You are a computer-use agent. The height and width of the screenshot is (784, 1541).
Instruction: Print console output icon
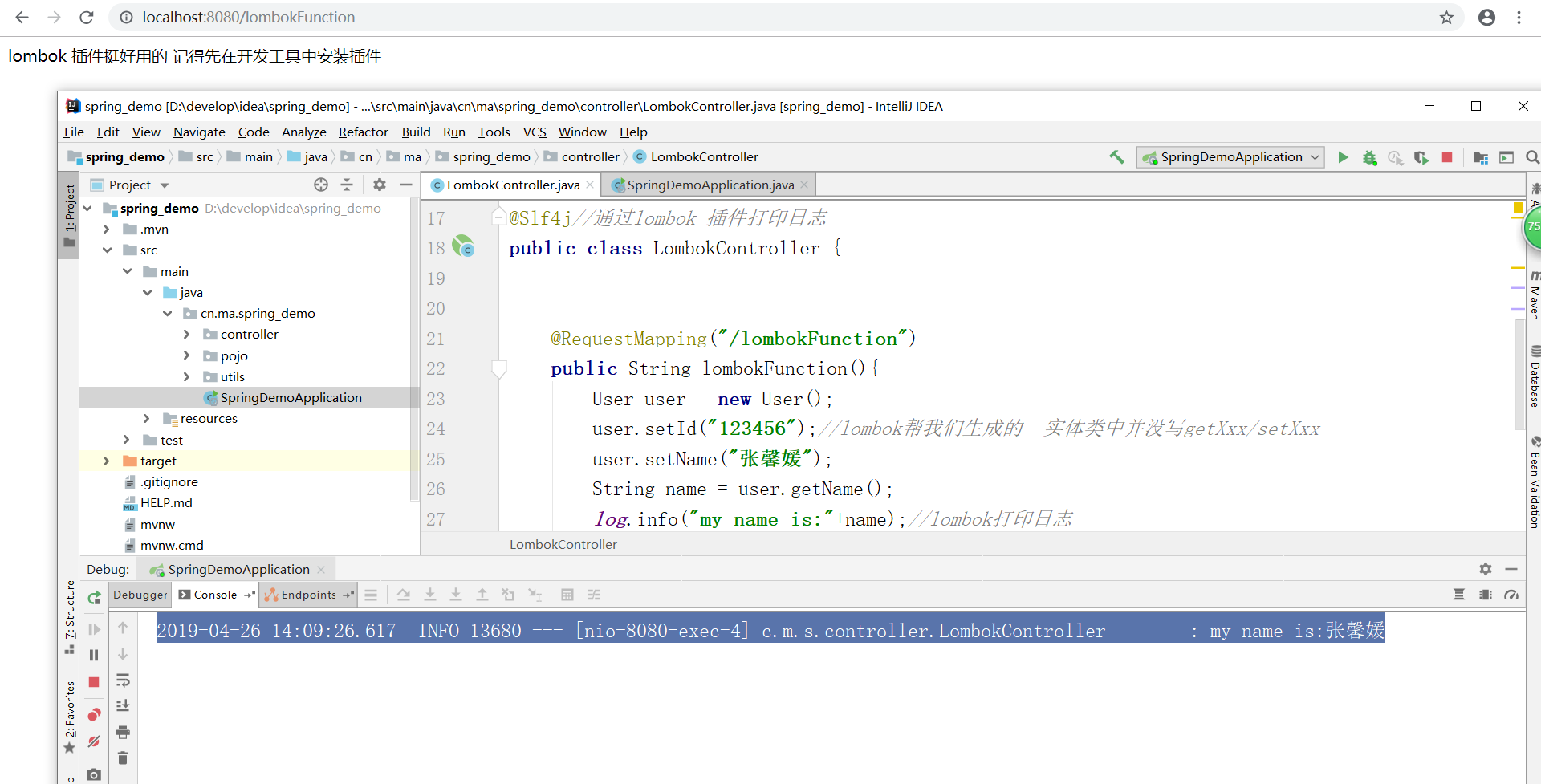pyautogui.click(x=123, y=732)
